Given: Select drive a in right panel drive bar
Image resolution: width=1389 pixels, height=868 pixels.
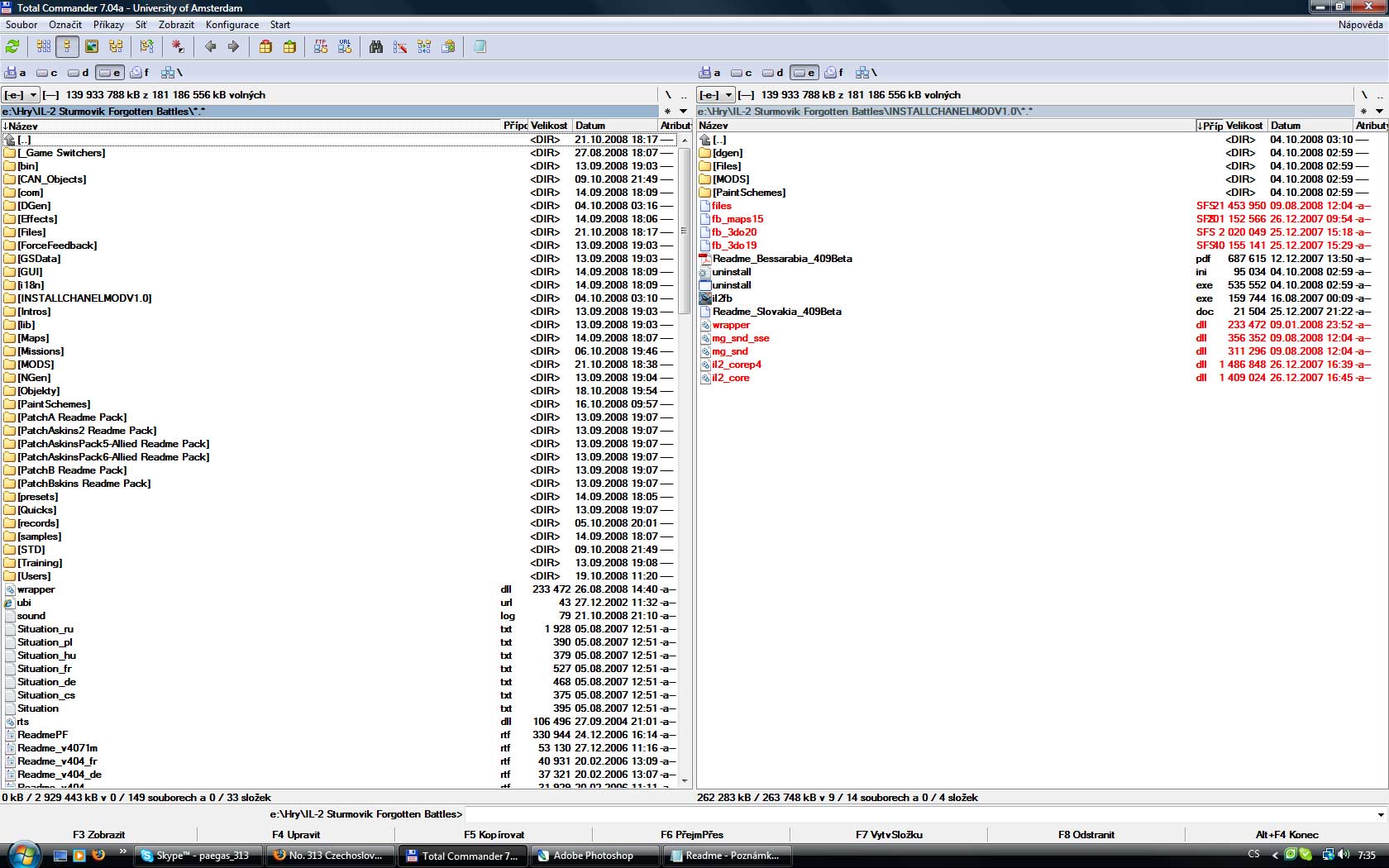Looking at the screenshot, I should (710, 73).
